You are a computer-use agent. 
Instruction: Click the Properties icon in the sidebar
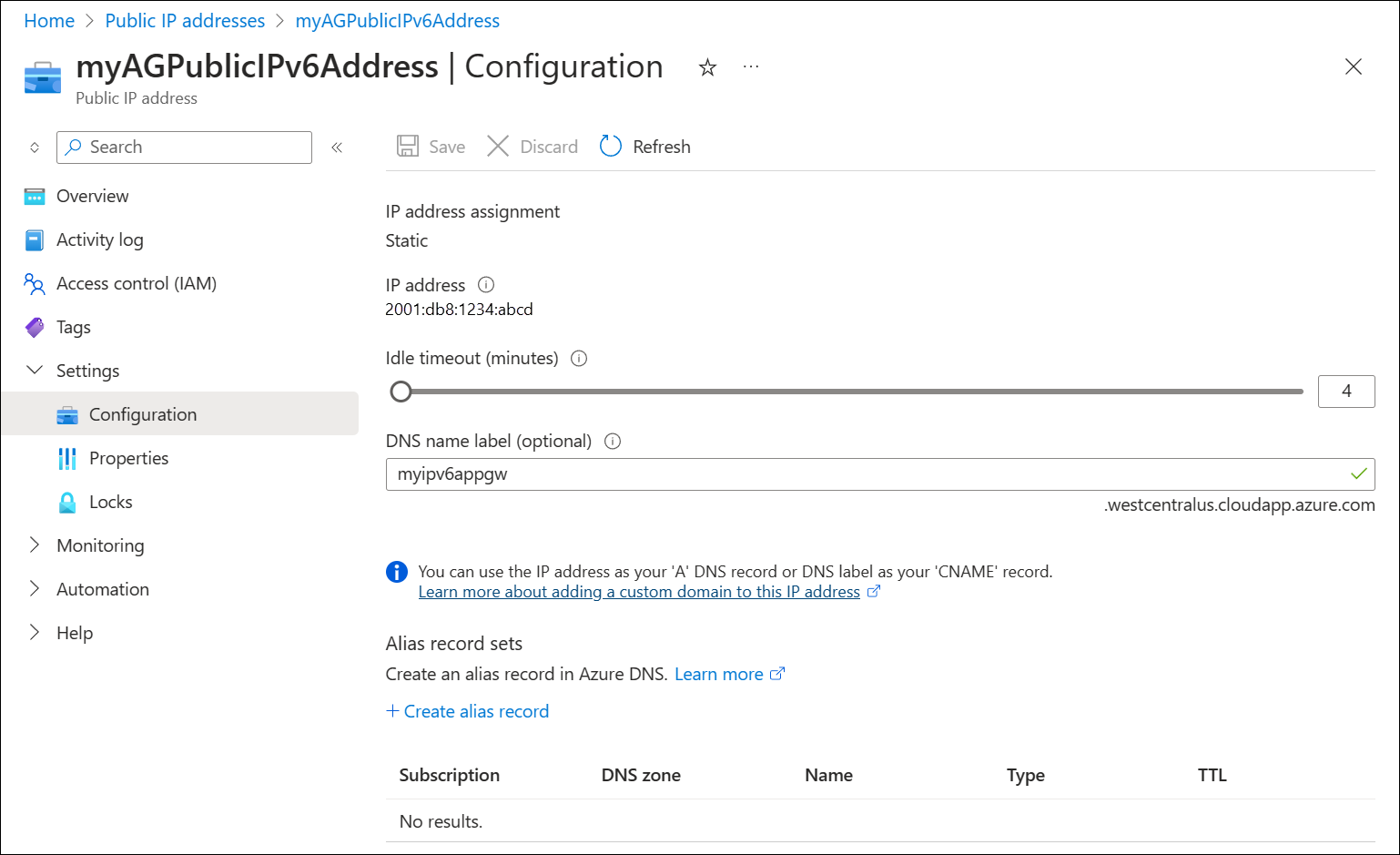(67, 458)
